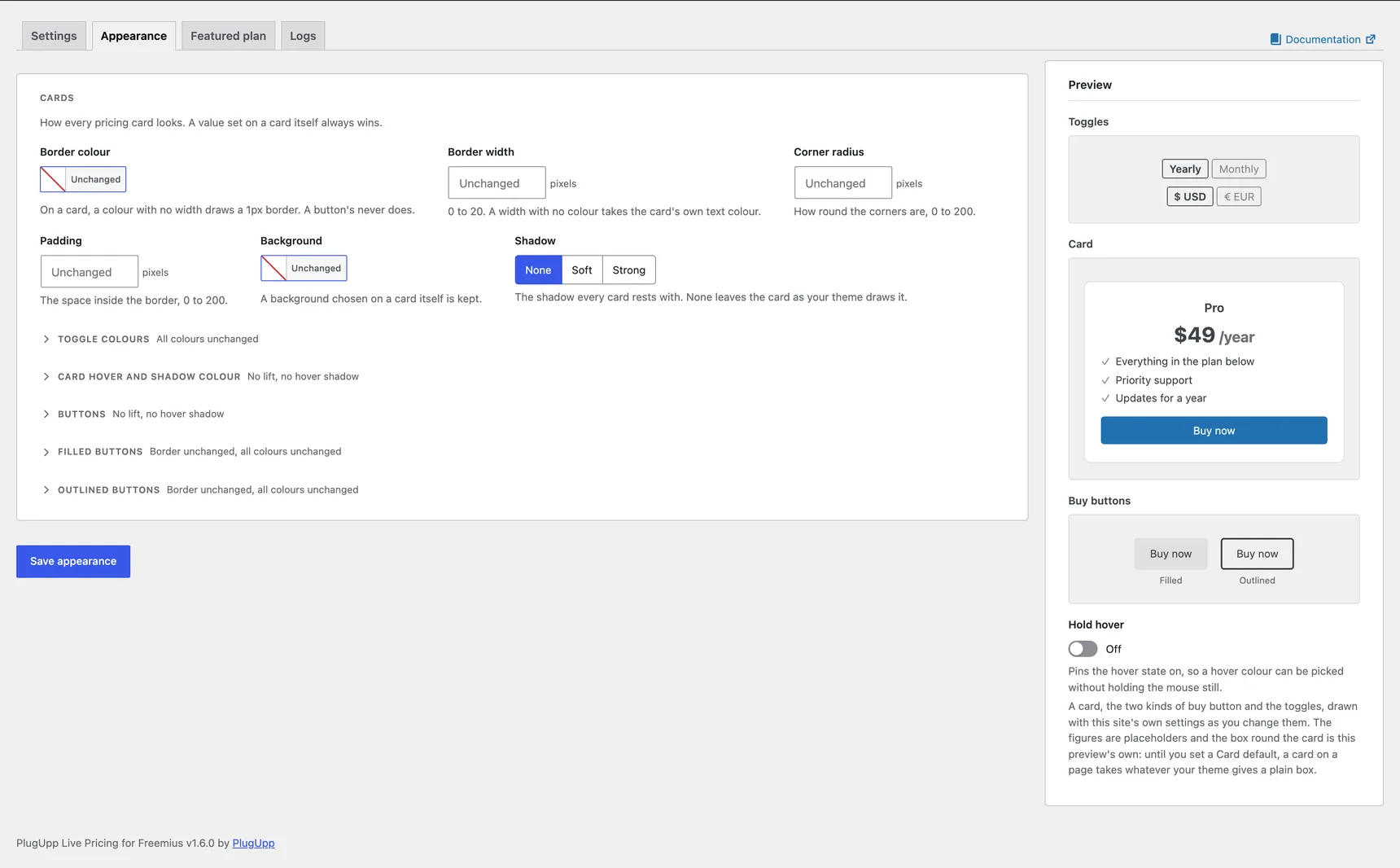Select the $ USD currency toggle

coord(1190,197)
